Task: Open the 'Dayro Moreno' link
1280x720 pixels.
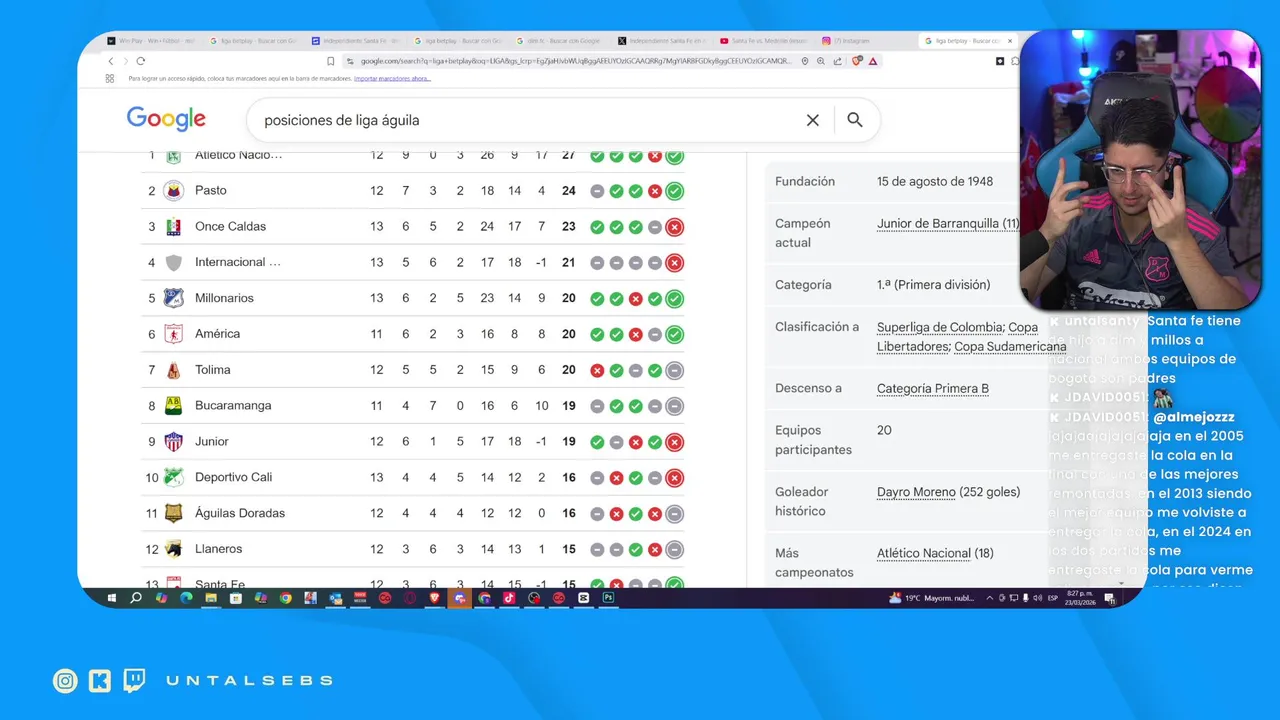Action: [x=916, y=492]
